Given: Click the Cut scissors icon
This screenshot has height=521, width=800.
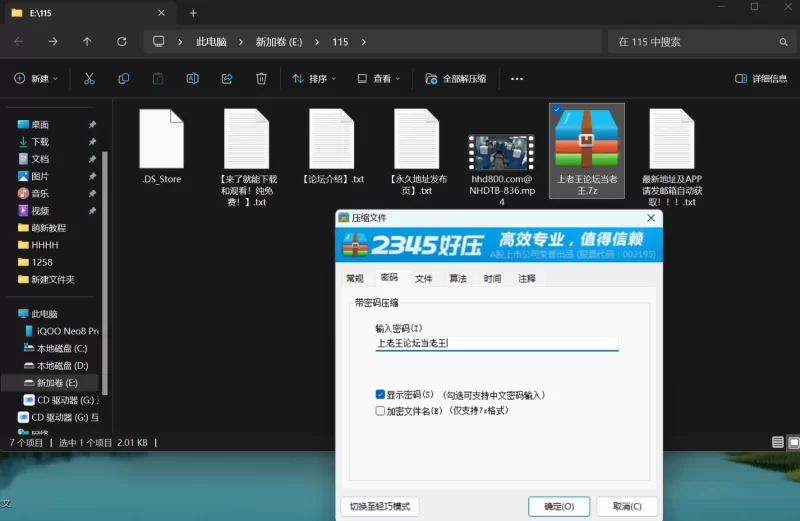Looking at the screenshot, I should pyautogui.click(x=89, y=79).
